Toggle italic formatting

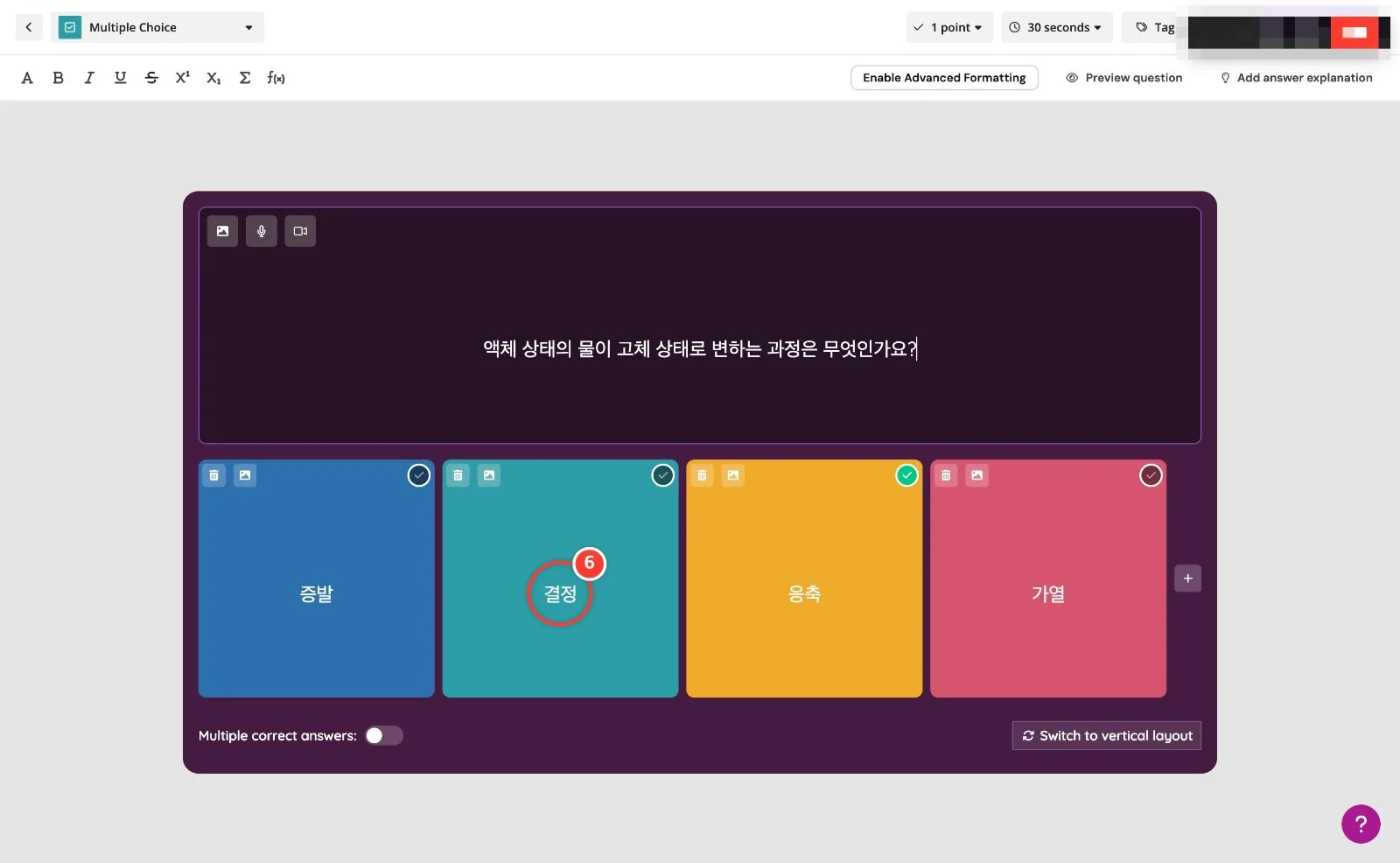89,78
